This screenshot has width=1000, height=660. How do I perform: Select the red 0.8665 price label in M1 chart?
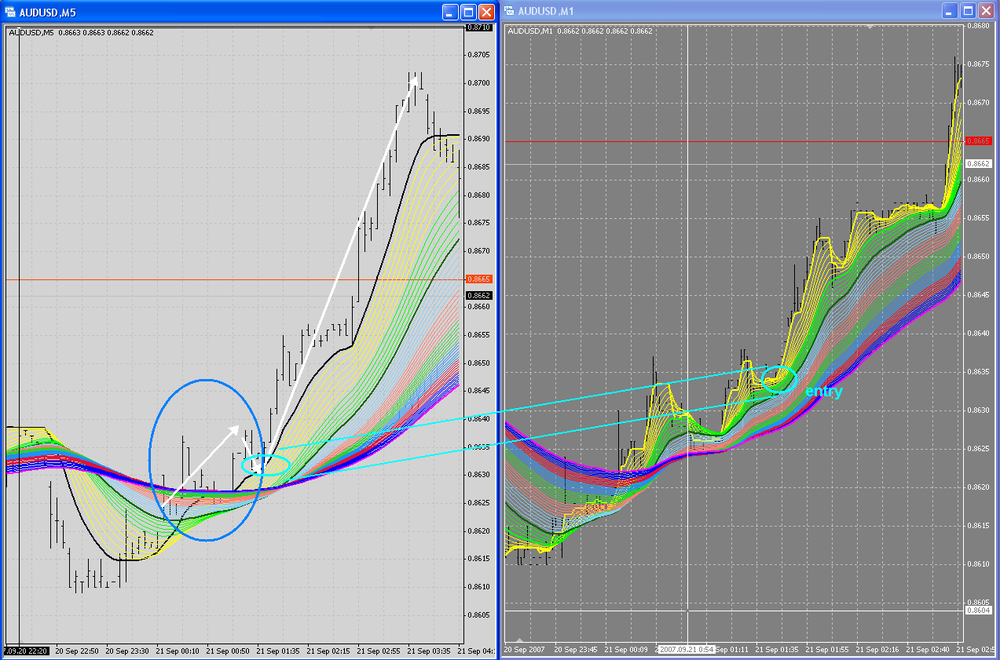click(978, 141)
